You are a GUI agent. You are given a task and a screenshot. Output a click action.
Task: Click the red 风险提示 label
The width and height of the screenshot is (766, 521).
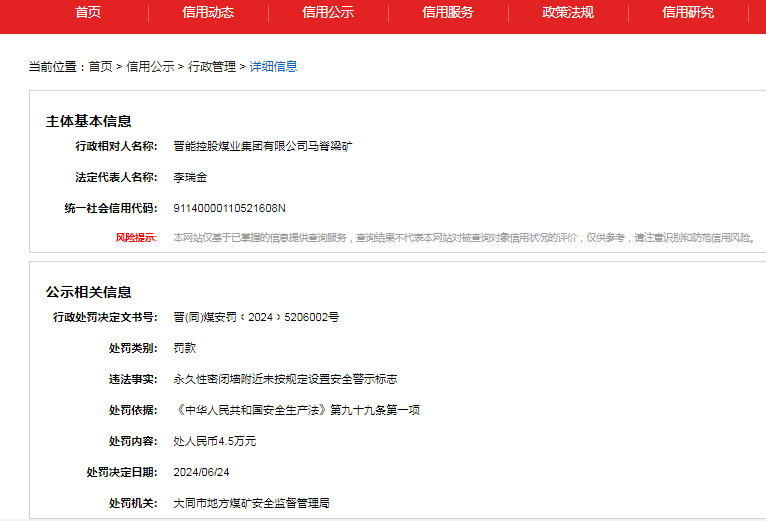tap(136, 238)
